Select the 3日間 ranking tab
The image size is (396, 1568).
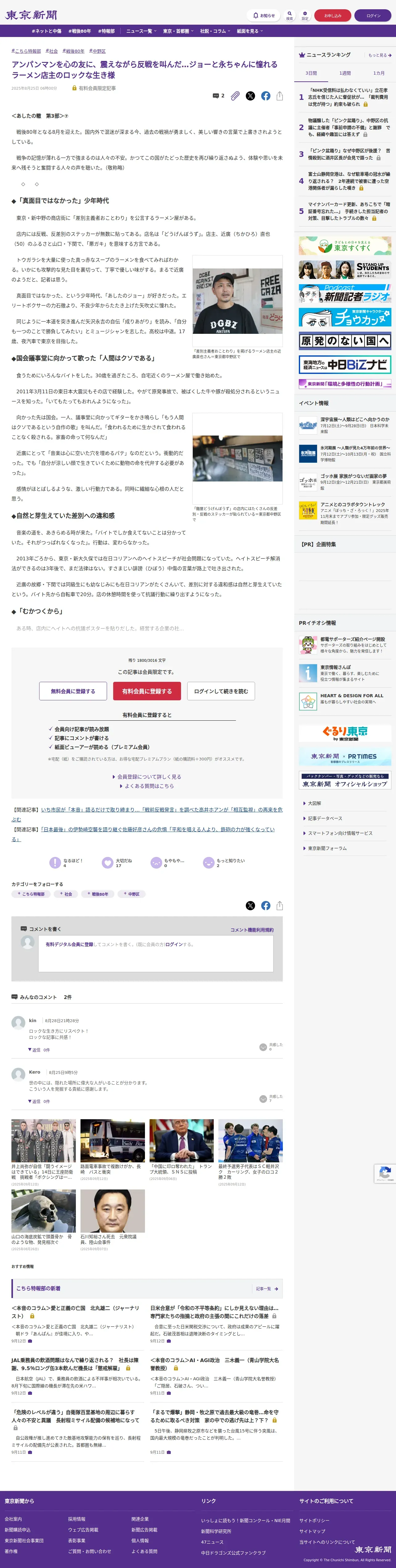311,73
